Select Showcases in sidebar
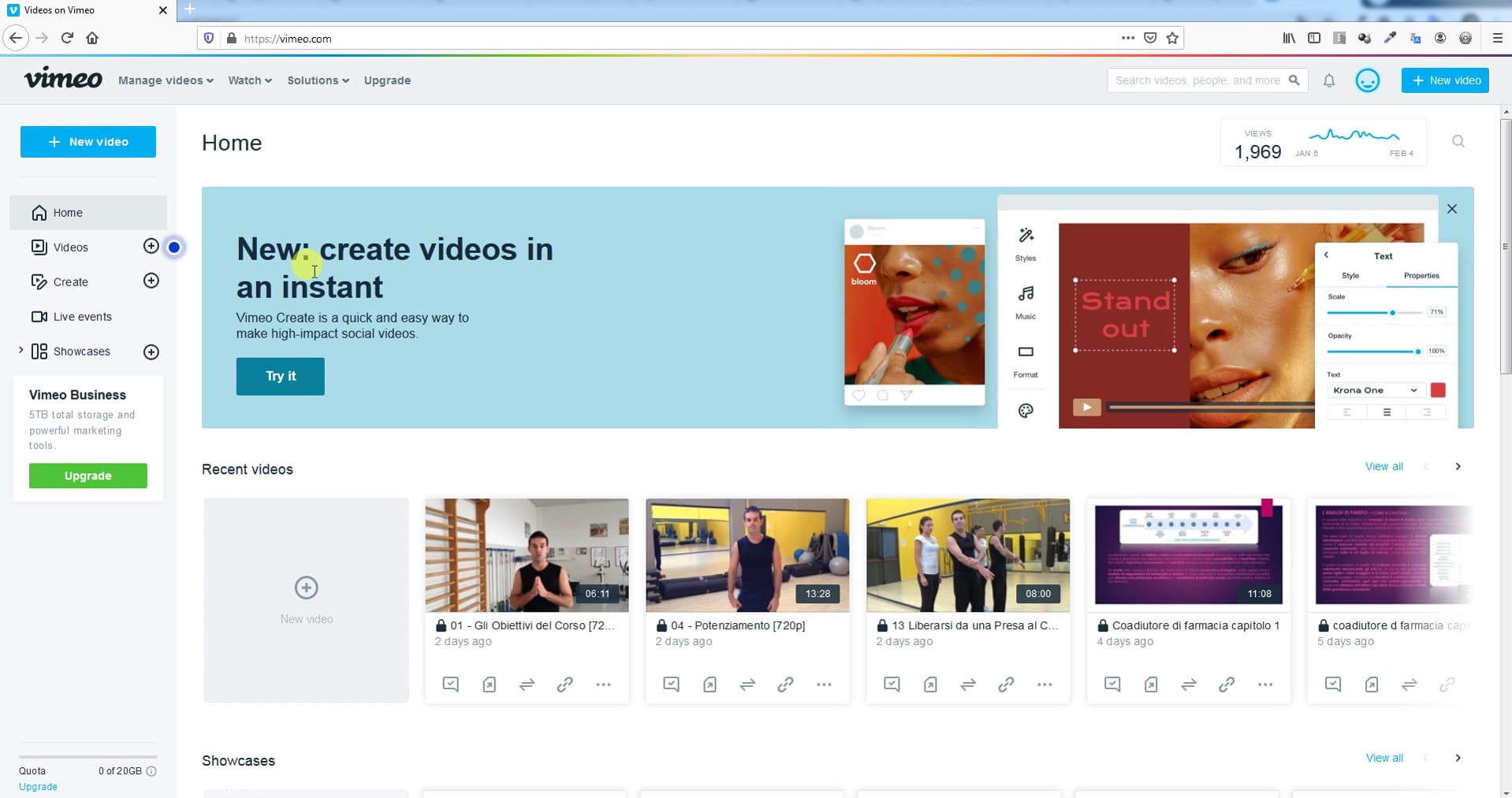The width and height of the screenshot is (1512, 798). [x=81, y=352]
